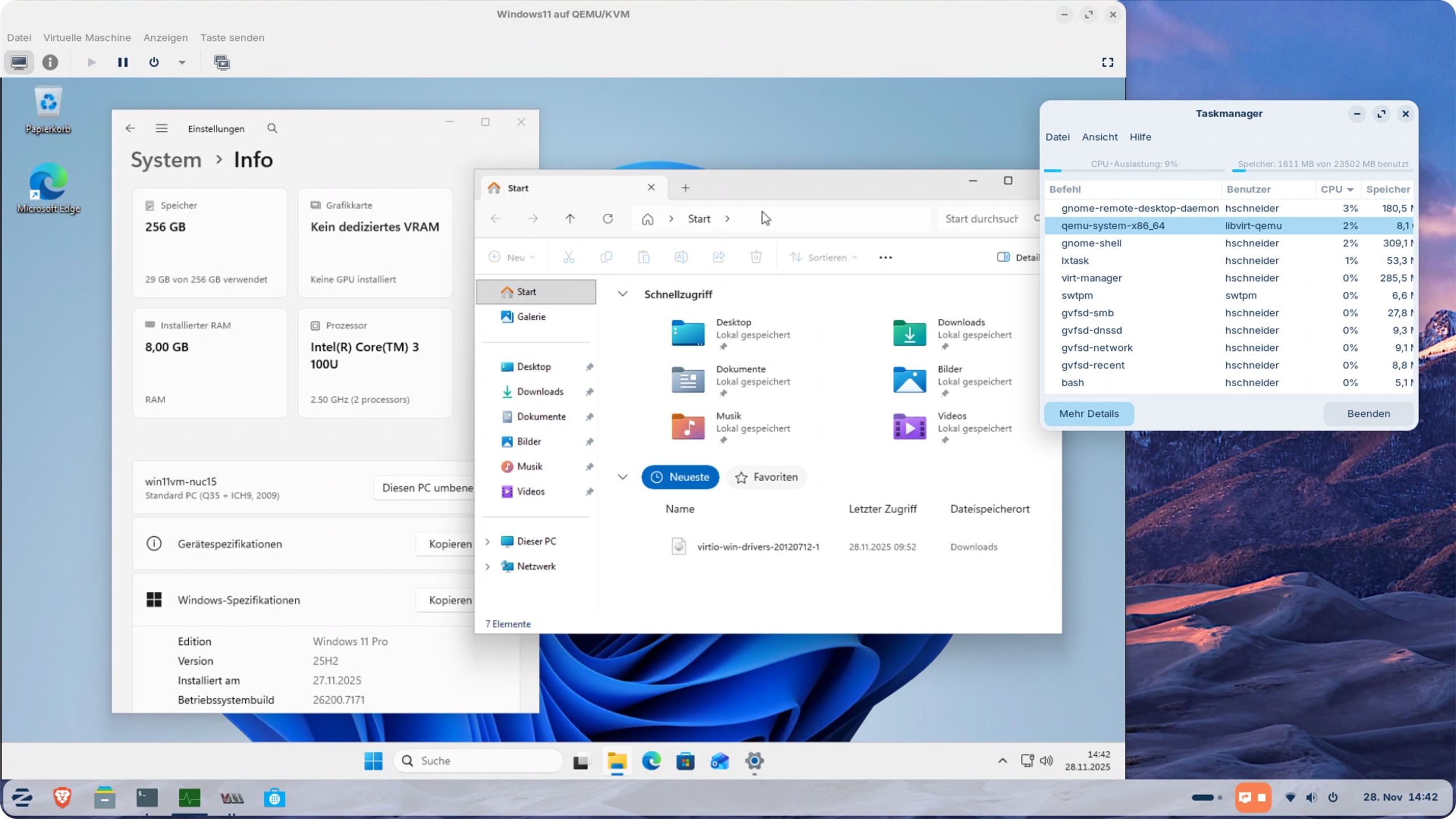Open the VM information view (i icon)

point(50,63)
